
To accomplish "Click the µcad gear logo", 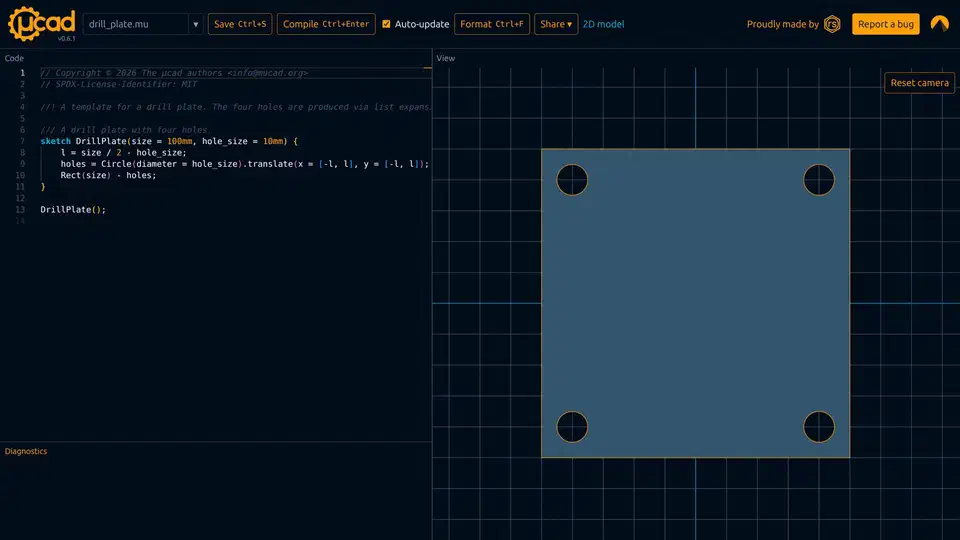I will click(x=41, y=23).
